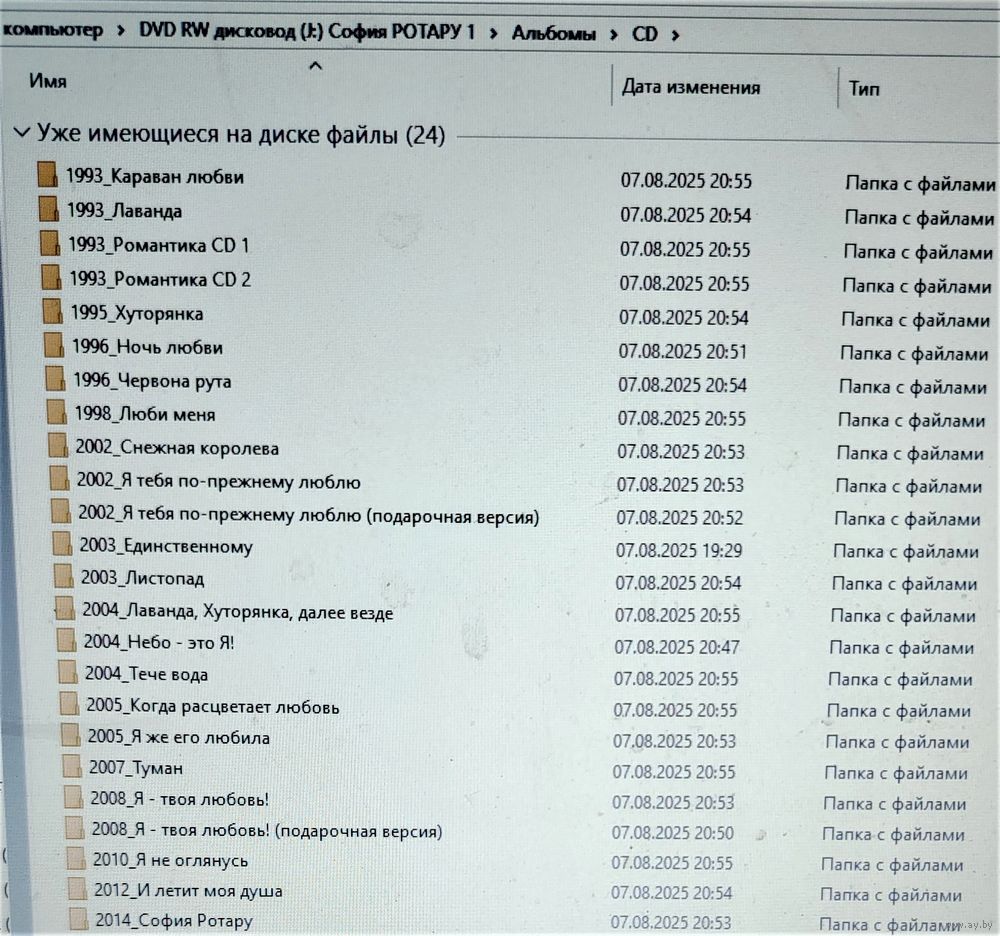This screenshot has height=936, width=1000.
Task: Click folder icon of 2002_Я тебя по-прежнему люблю
Action: [59, 478]
